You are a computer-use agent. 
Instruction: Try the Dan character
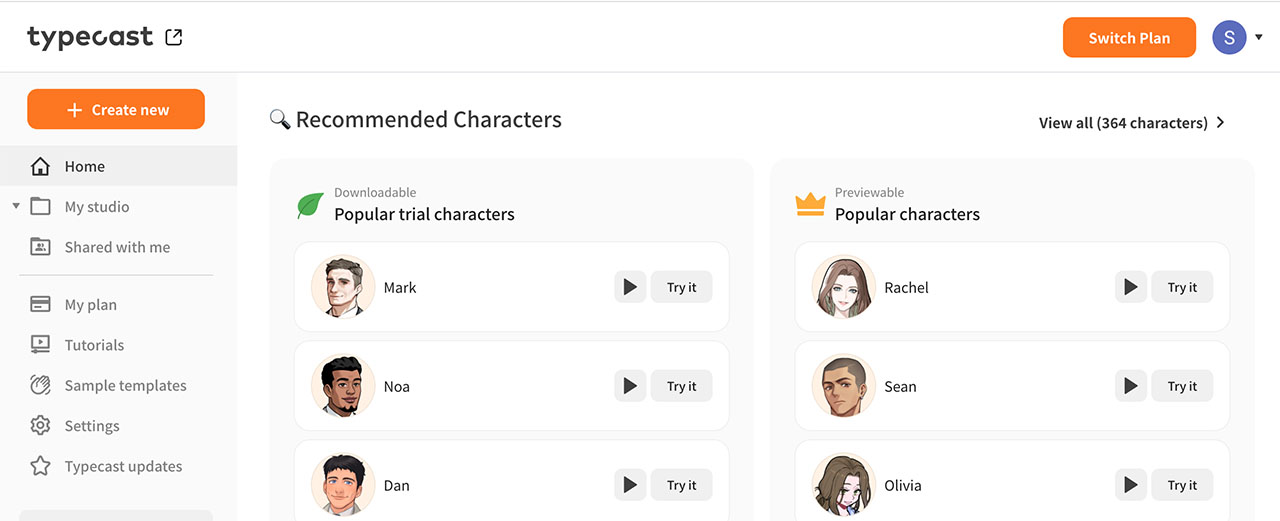point(682,485)
